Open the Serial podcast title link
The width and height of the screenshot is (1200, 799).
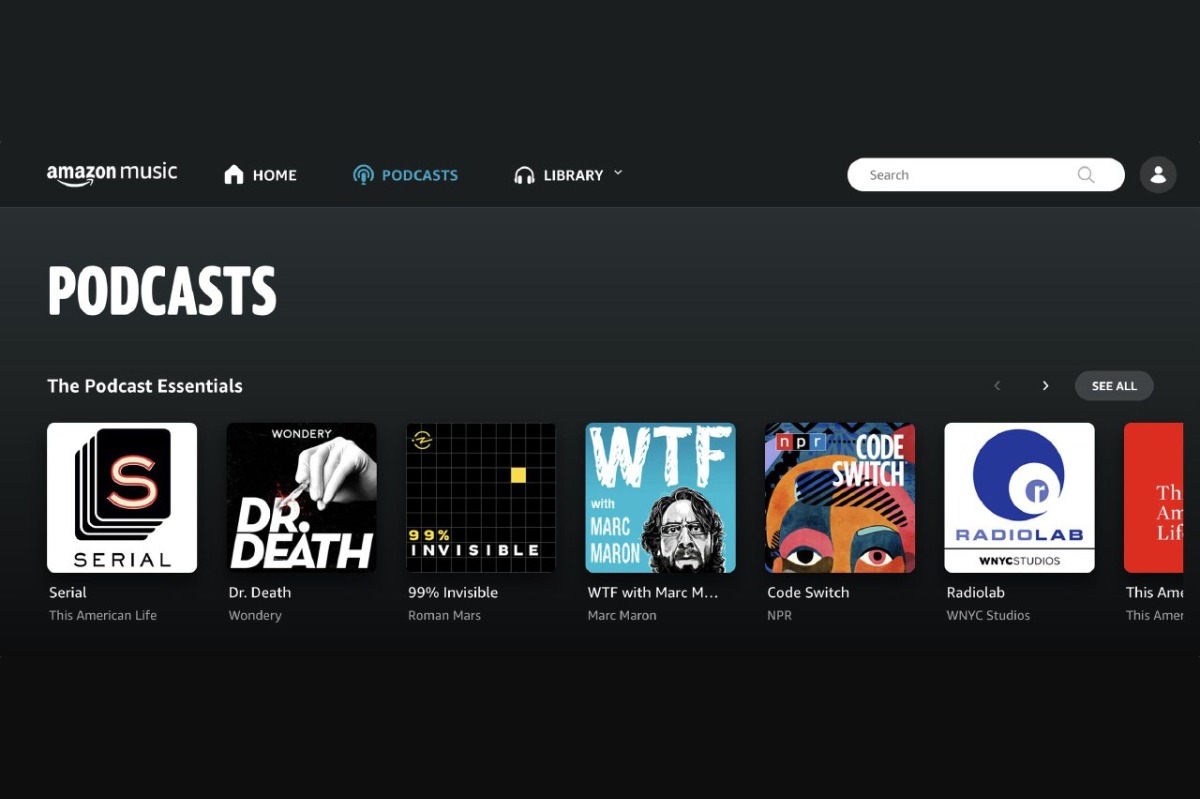tap(68, 592)
